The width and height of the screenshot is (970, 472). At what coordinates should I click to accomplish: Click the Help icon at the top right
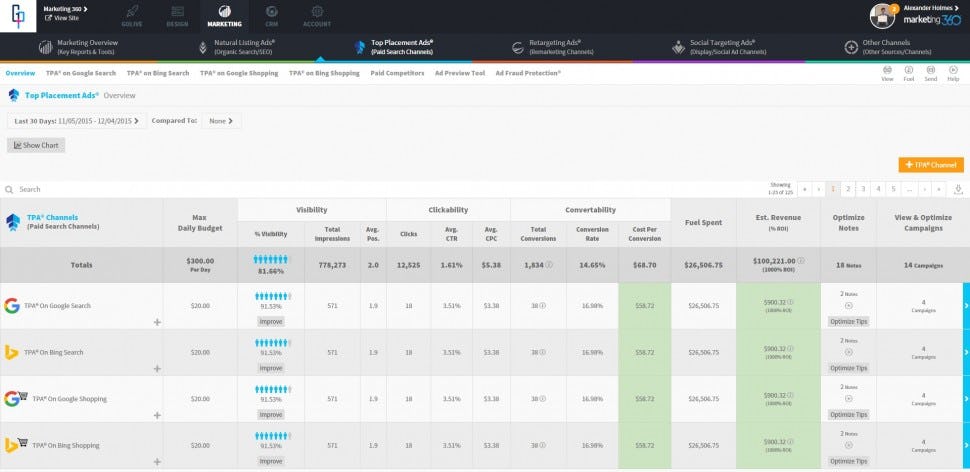point(953,70)
